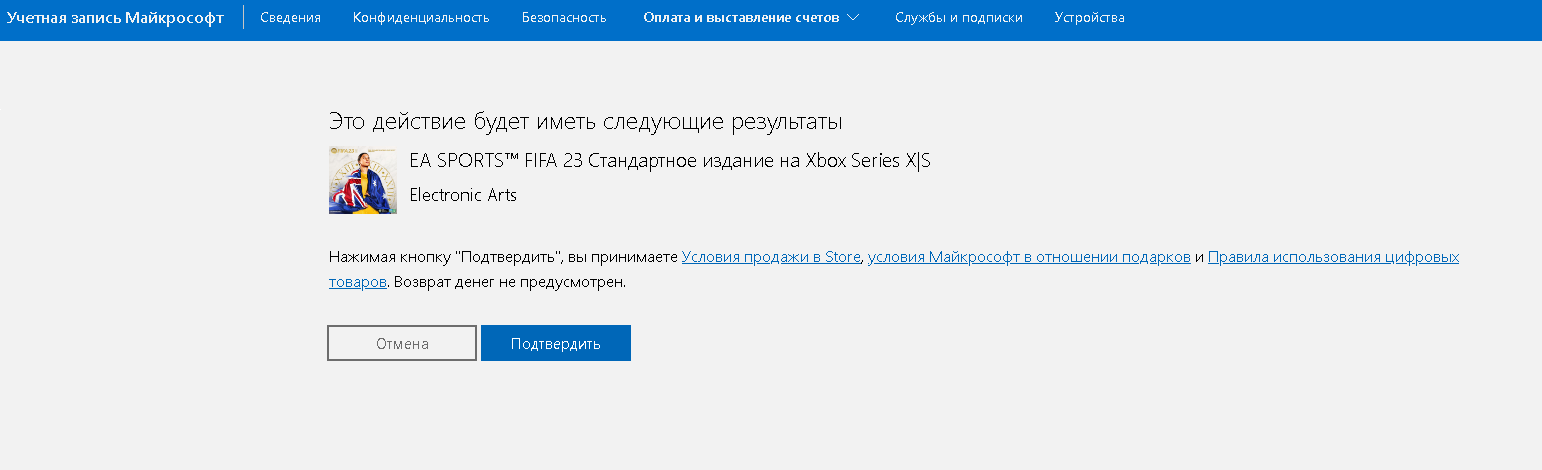Select the Устройства tab
The height and width of the screenshot is (470, 1542).
point(1089,18)
